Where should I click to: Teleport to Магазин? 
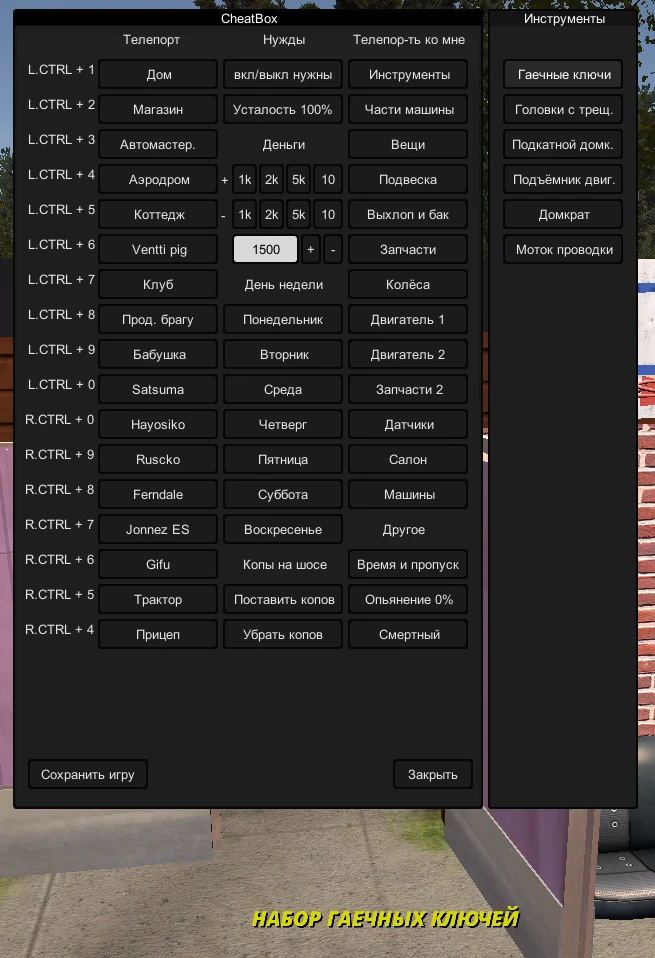pos(158,109)
